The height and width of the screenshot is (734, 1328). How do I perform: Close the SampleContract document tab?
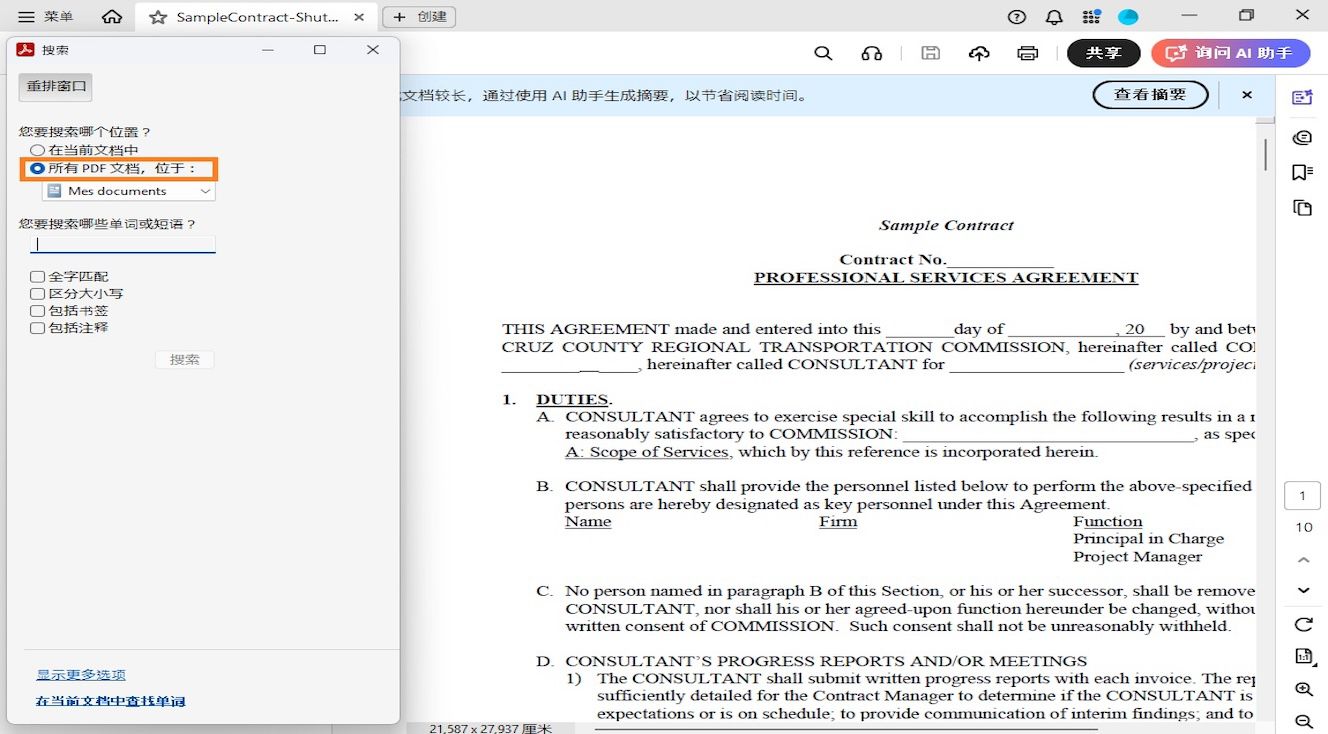click(359, 17)
